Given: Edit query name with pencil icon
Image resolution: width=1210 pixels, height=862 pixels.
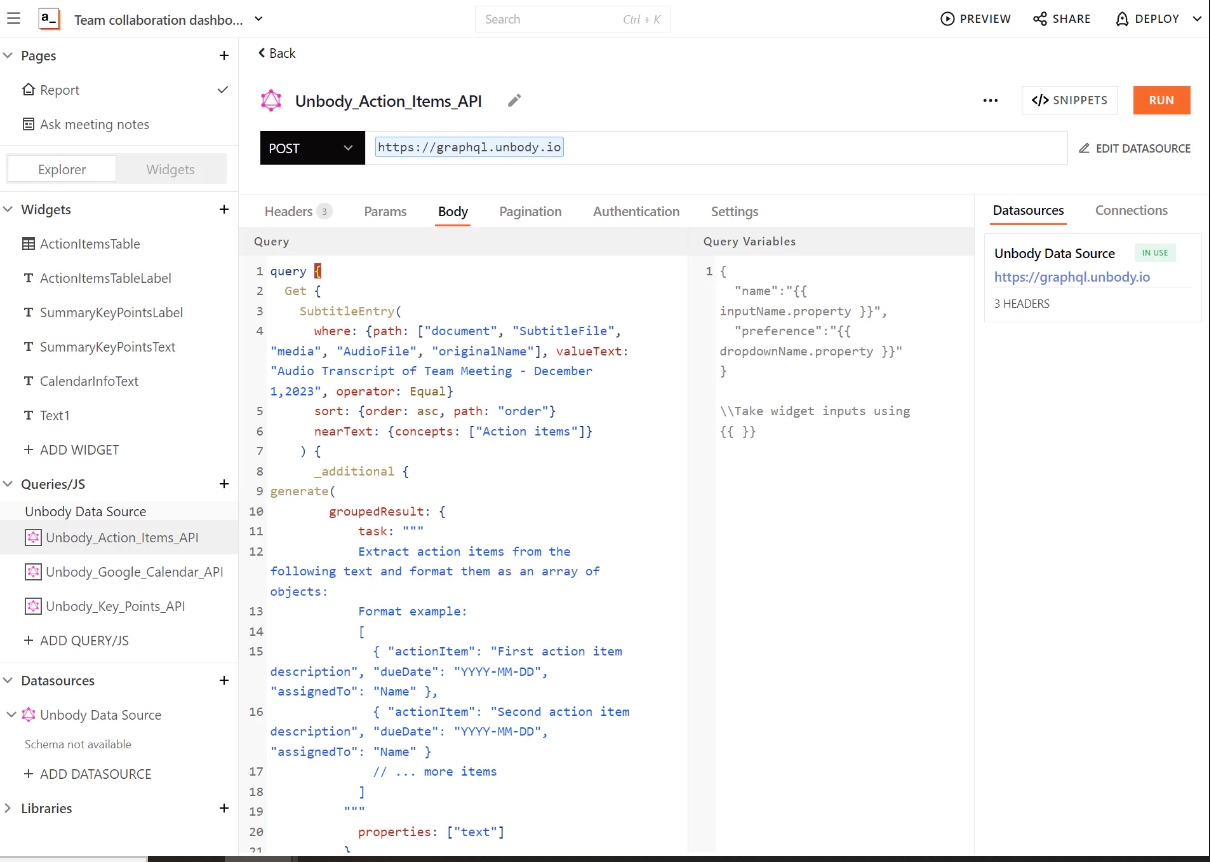Looking at the screenshot, I should coord(514,101).
